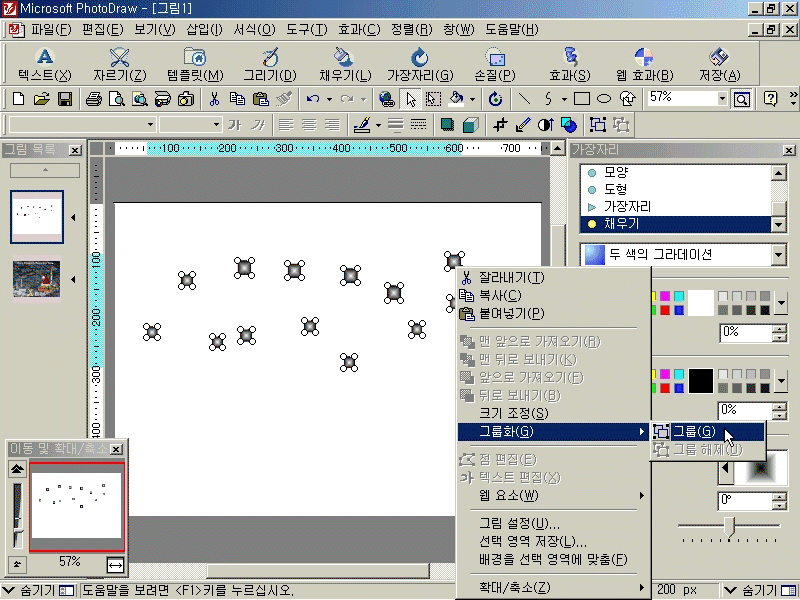Select the arrow pointer selection tool
Screen dimensions: 800x600
411,98
